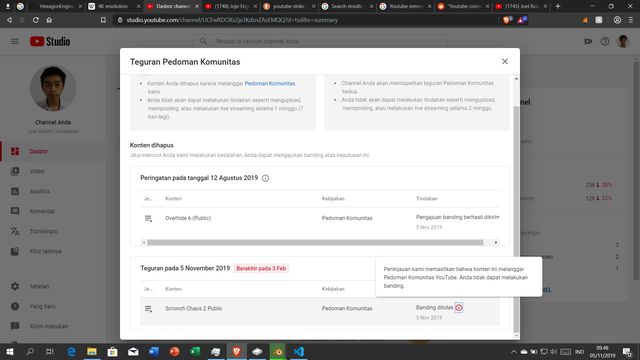This screenshot has height=360, width=640.
Task: Click the dialog vertical scrollbar up arrow
Action: (516, 78)
